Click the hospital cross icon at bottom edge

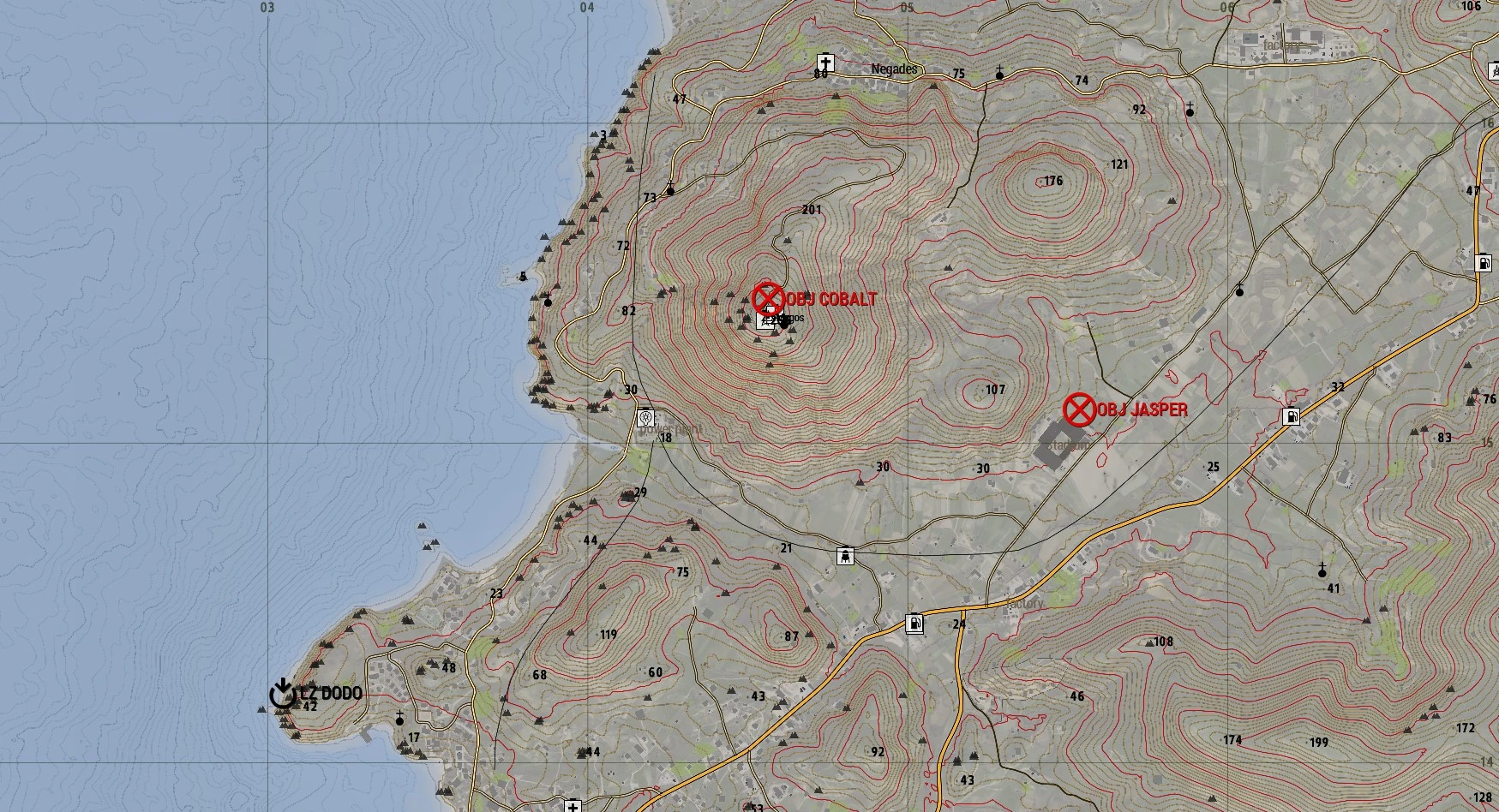coord(573,806)
